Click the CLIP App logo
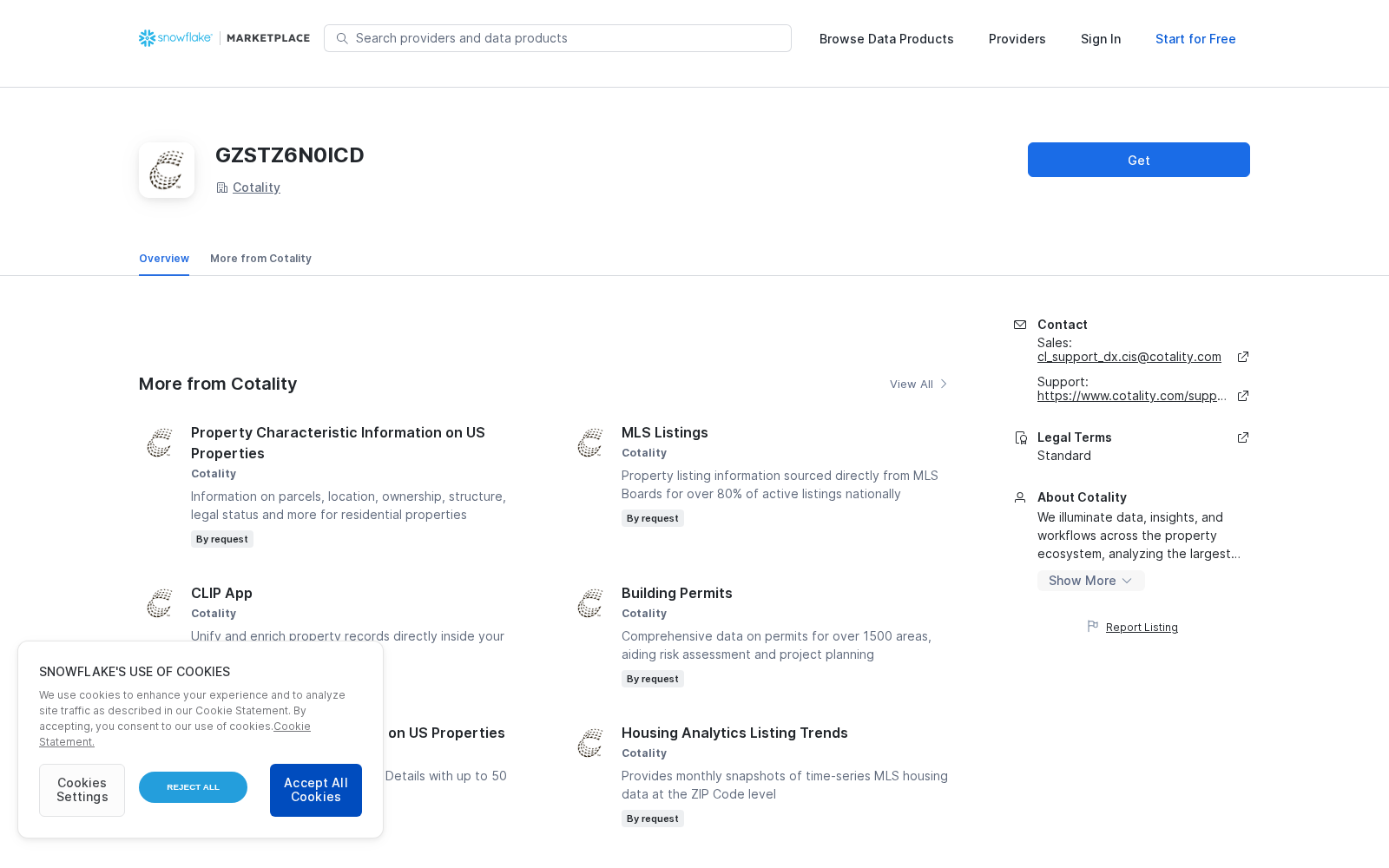 tap(160, 603)
